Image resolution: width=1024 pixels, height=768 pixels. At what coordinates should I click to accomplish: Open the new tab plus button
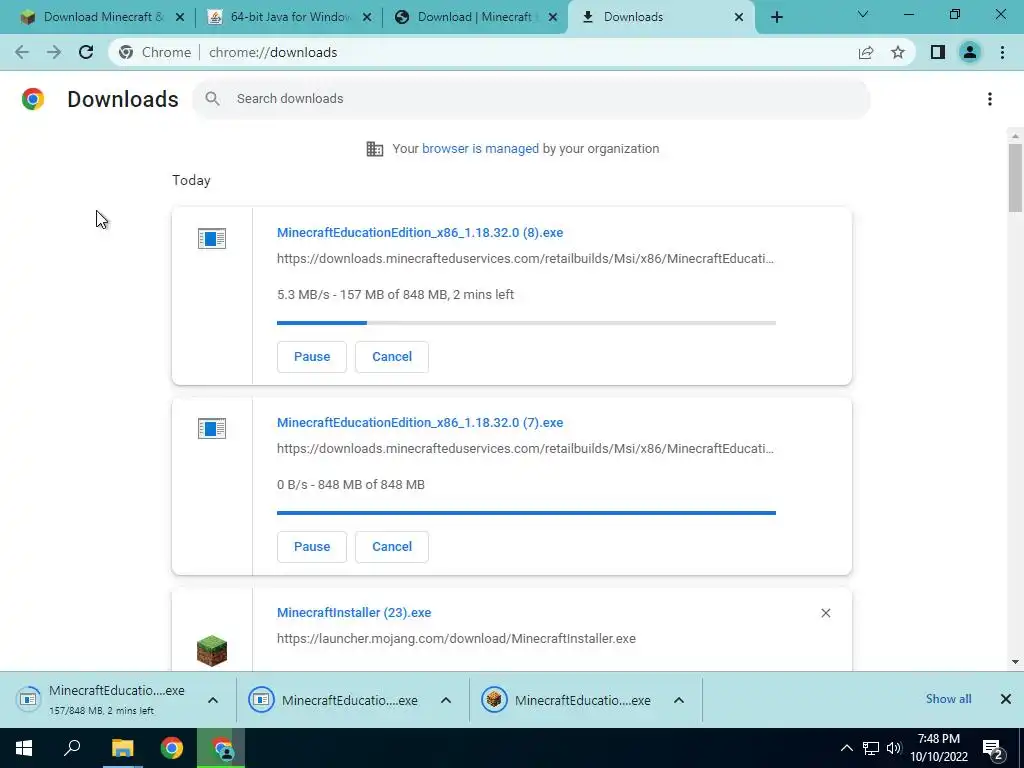click(776, 17)
